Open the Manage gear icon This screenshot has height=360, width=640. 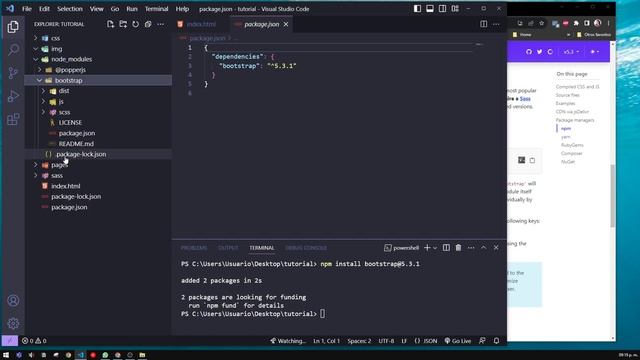tap(13, 323)
